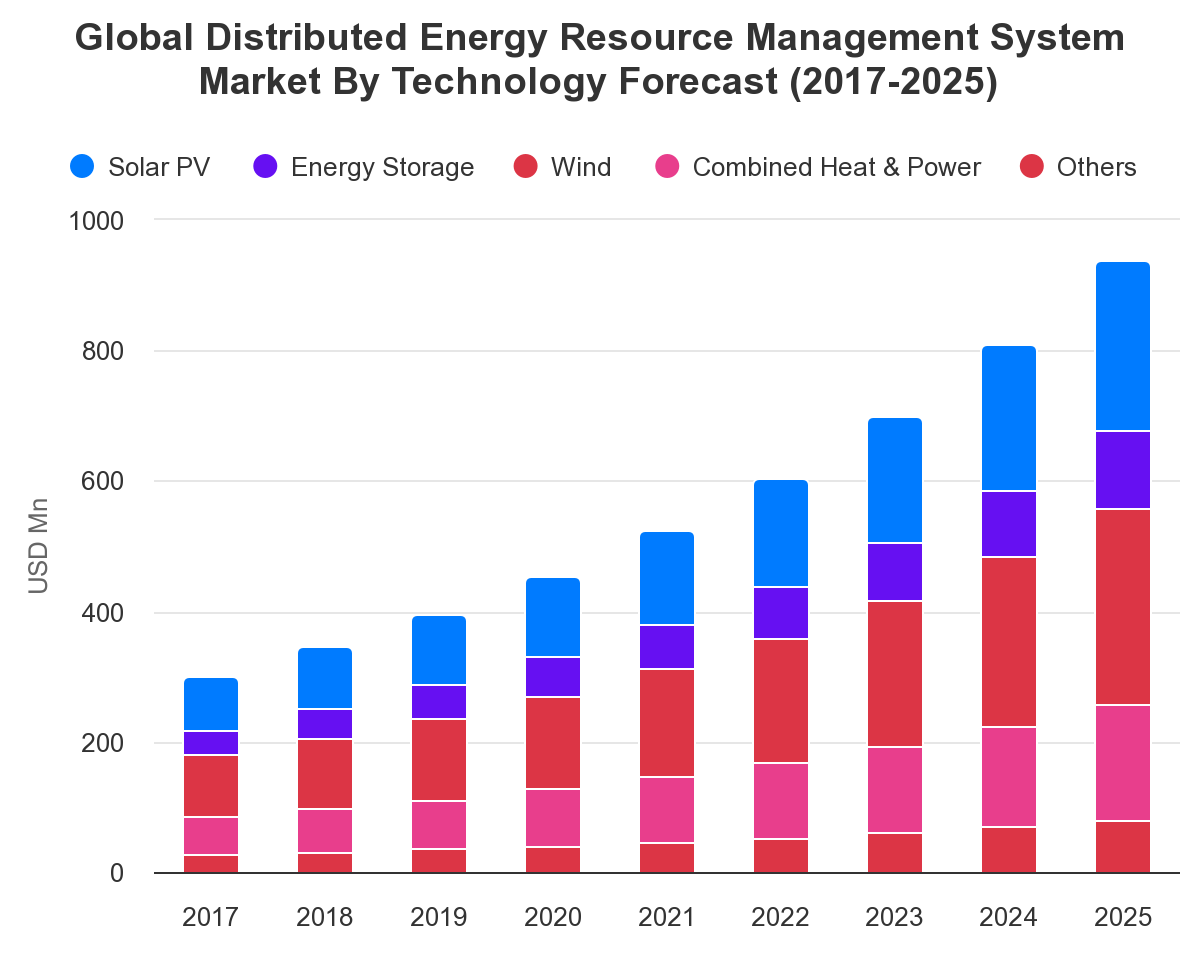Pick the purple Energy Storage segment for 2020
Screen dimensions: 1200x960
(x=553, y=677)
